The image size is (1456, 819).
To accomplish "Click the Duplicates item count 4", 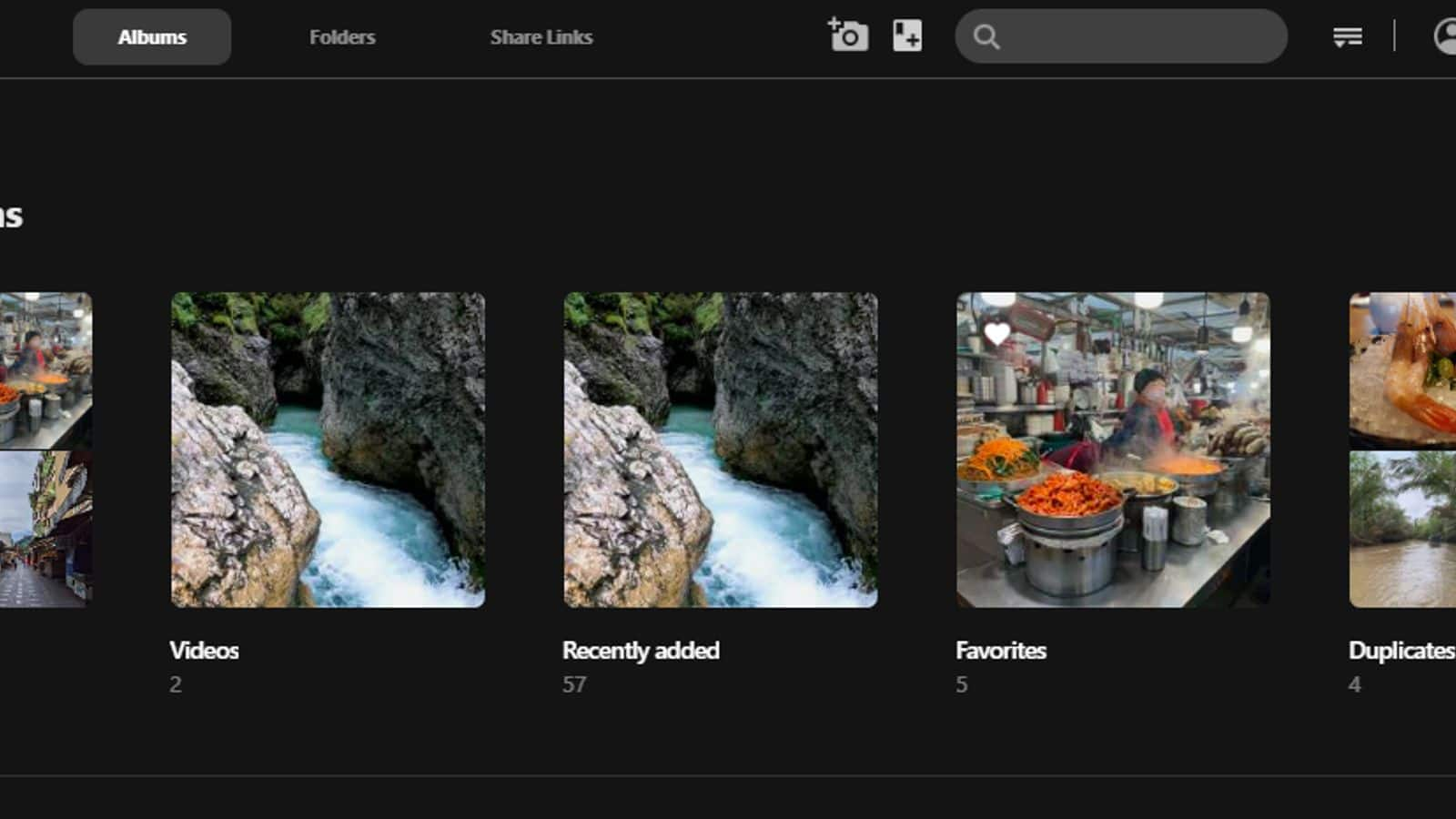I will pos(1355,684).
